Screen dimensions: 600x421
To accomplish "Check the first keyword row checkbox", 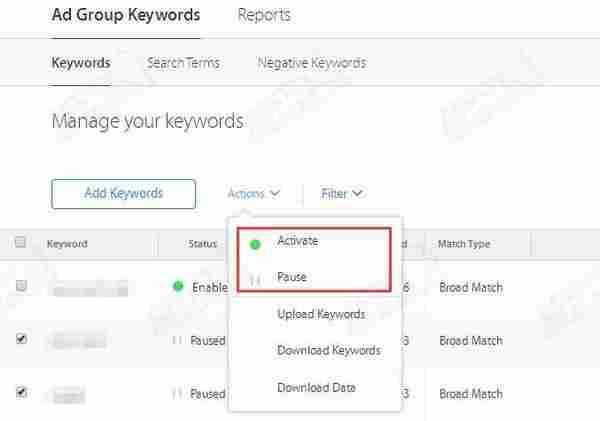I will click(x=21, y=287).
